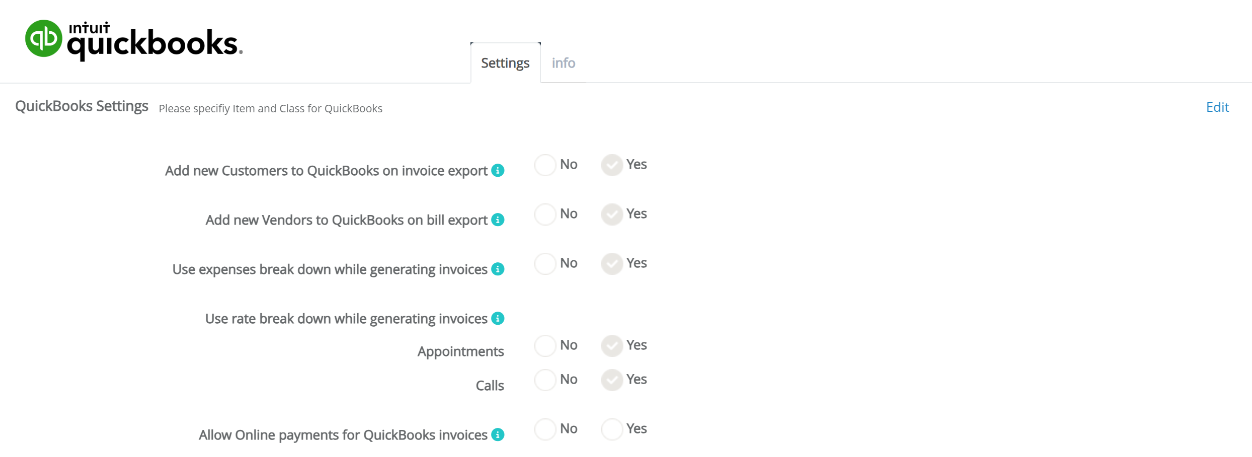Select No for Add new Customers on invoice export
The width and height of the screenshot is (1252, 457).
(x=545, y=165)
